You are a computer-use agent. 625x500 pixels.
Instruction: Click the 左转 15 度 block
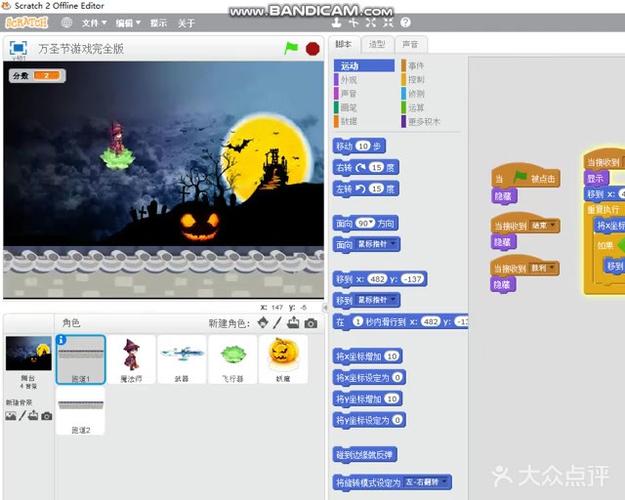(x=366, y=189)
